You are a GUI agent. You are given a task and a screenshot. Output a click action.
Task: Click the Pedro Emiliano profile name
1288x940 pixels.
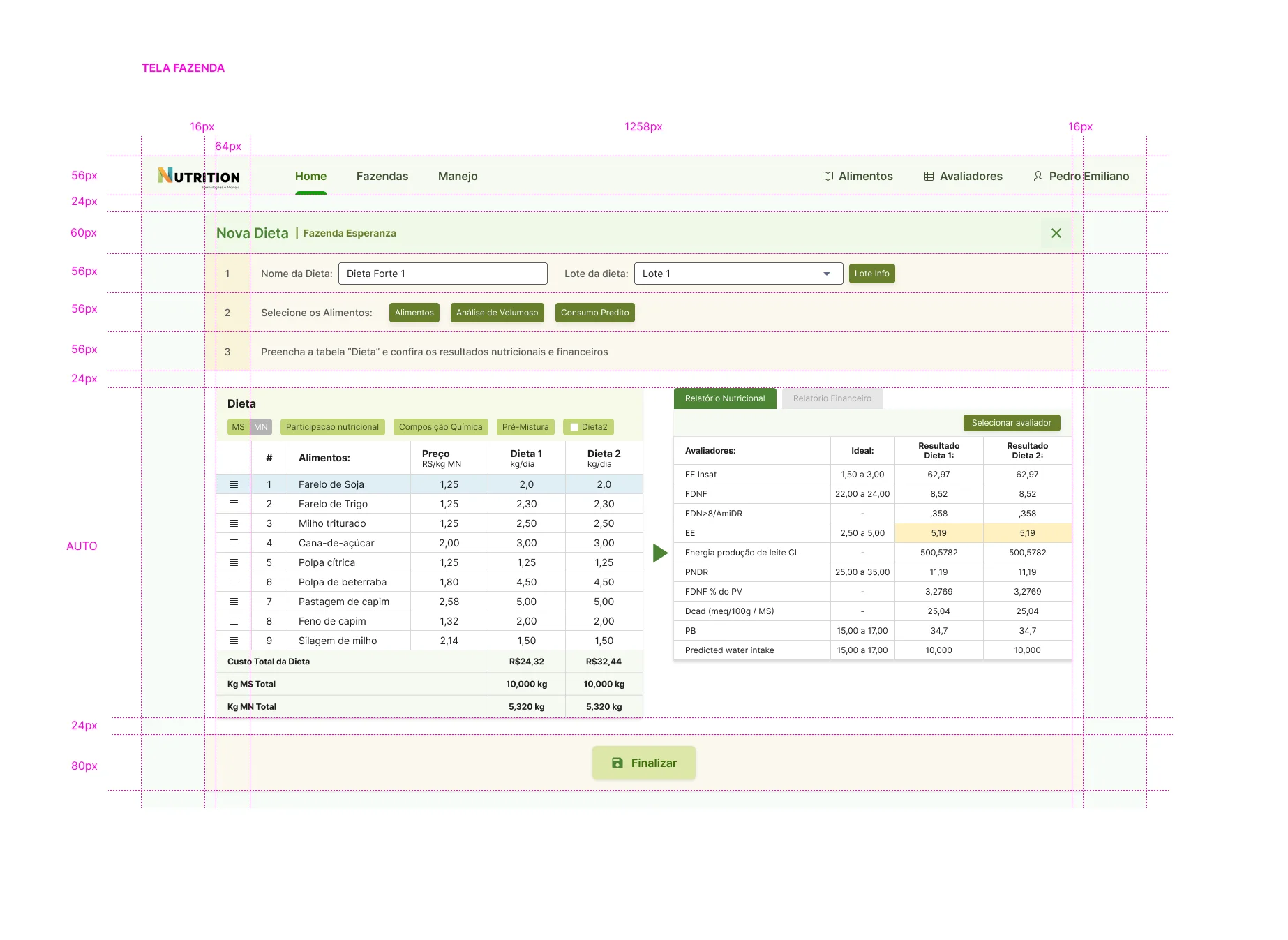(1089, 177)
